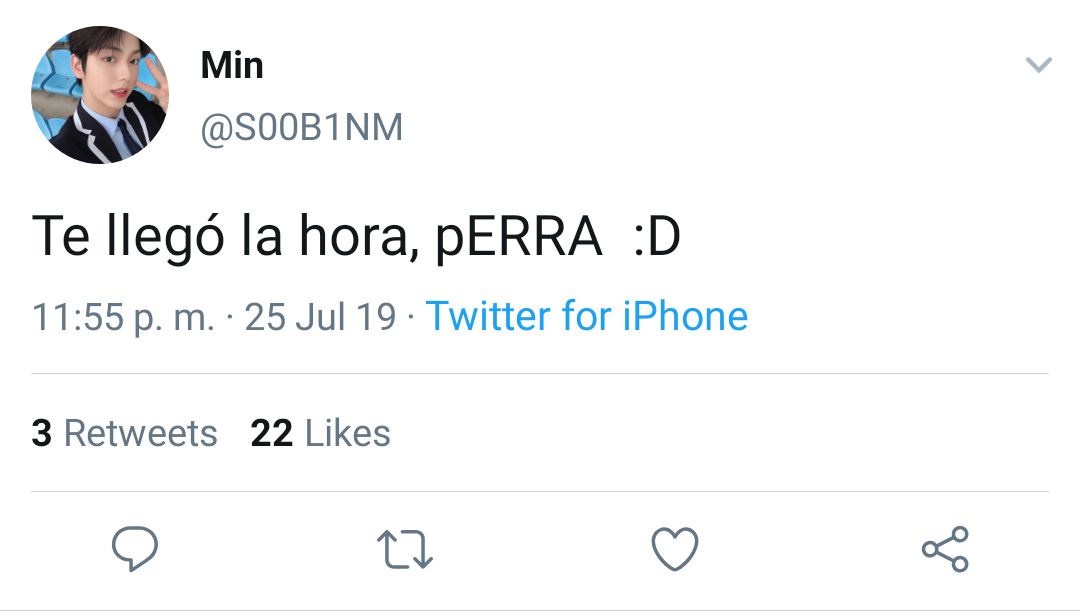Click the bold like count number 22
This screenshot has width=1080, height=616.
(272, 433)
